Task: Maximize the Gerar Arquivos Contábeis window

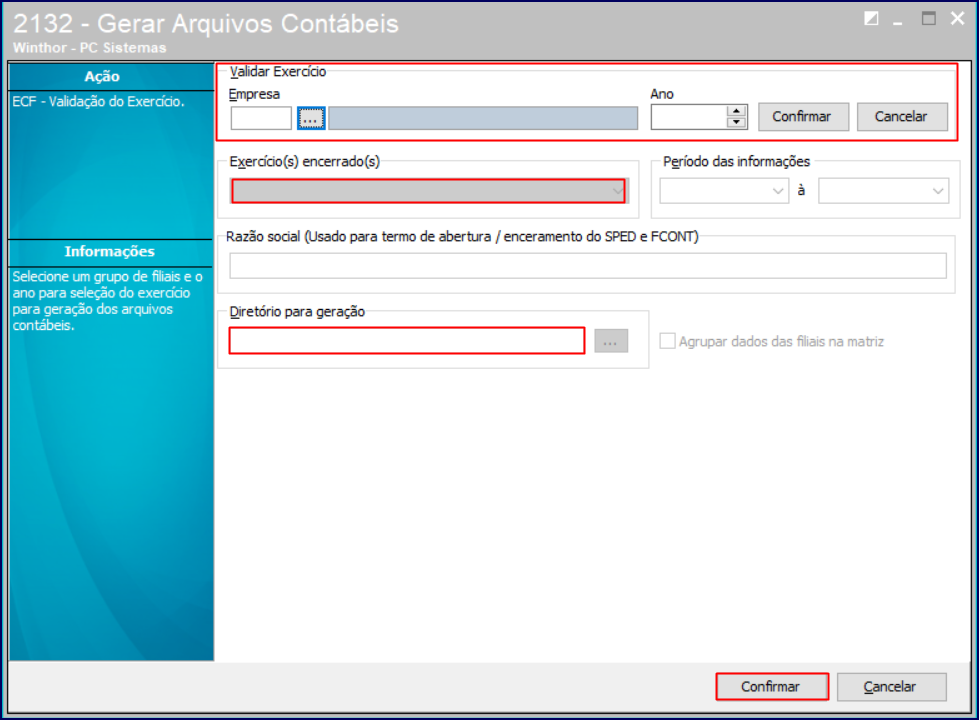Action: pyautogui.click(x=928, y=19)
